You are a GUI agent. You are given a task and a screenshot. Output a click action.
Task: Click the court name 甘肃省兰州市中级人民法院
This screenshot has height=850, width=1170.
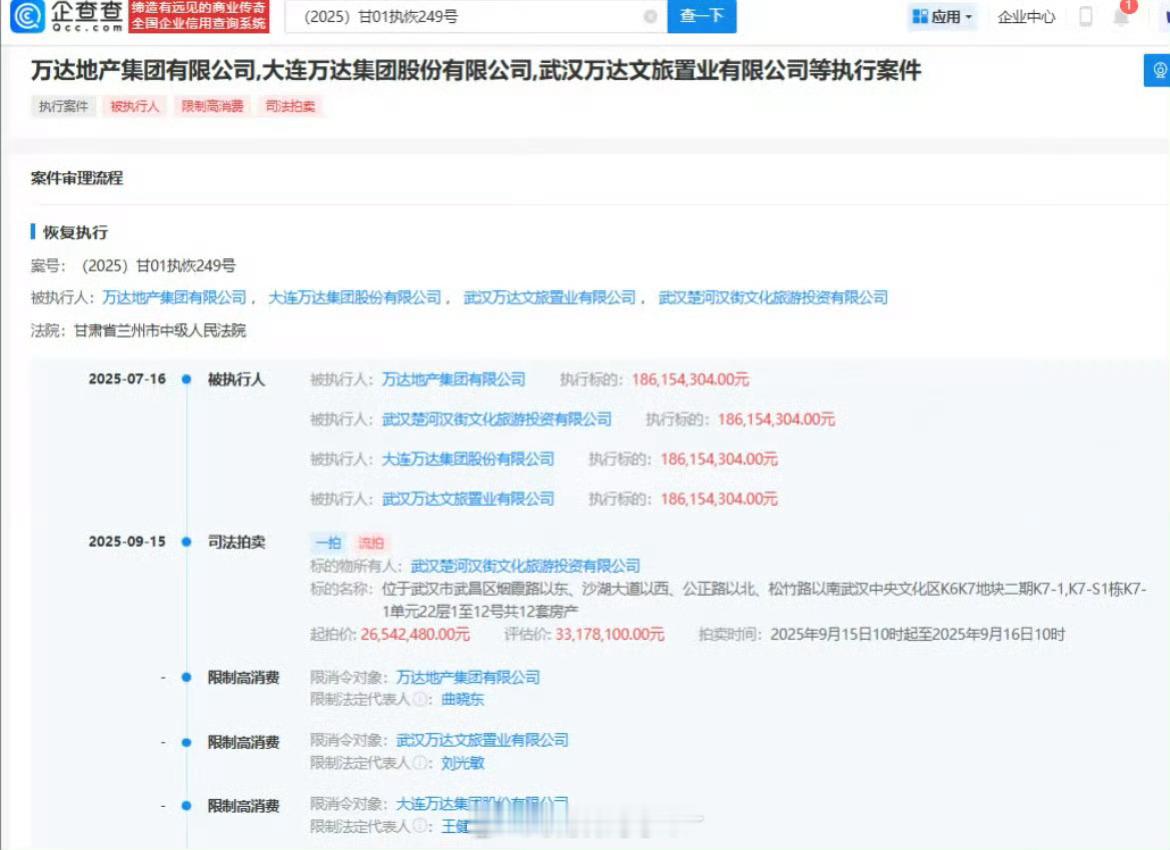pos(160,330)
